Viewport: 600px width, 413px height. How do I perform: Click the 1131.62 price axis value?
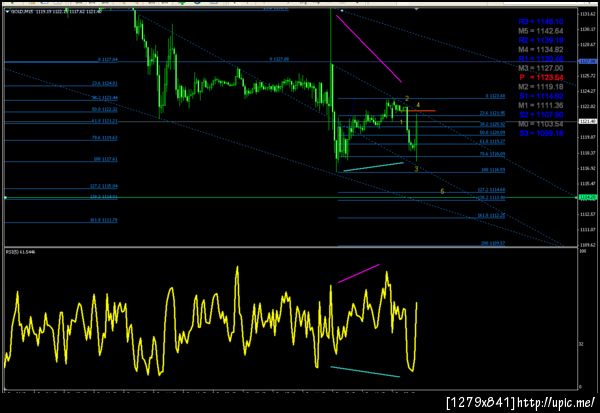click(587, 14)
